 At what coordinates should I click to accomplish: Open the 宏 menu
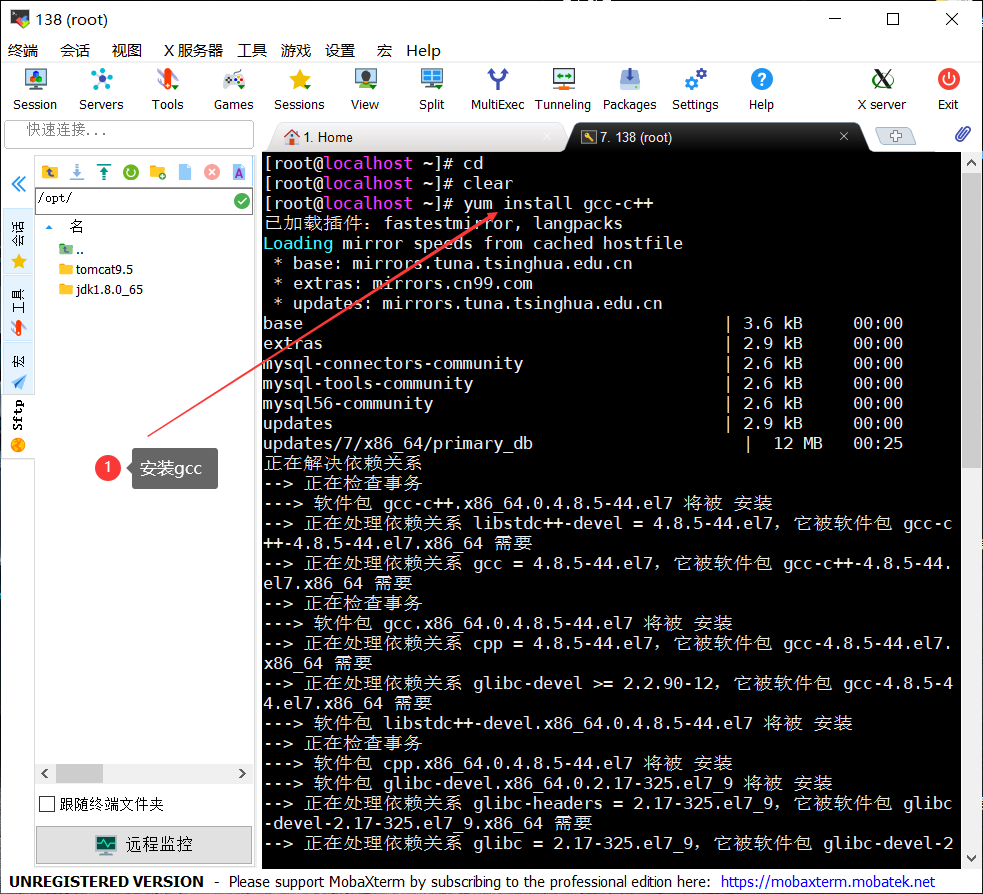[384, 51]
